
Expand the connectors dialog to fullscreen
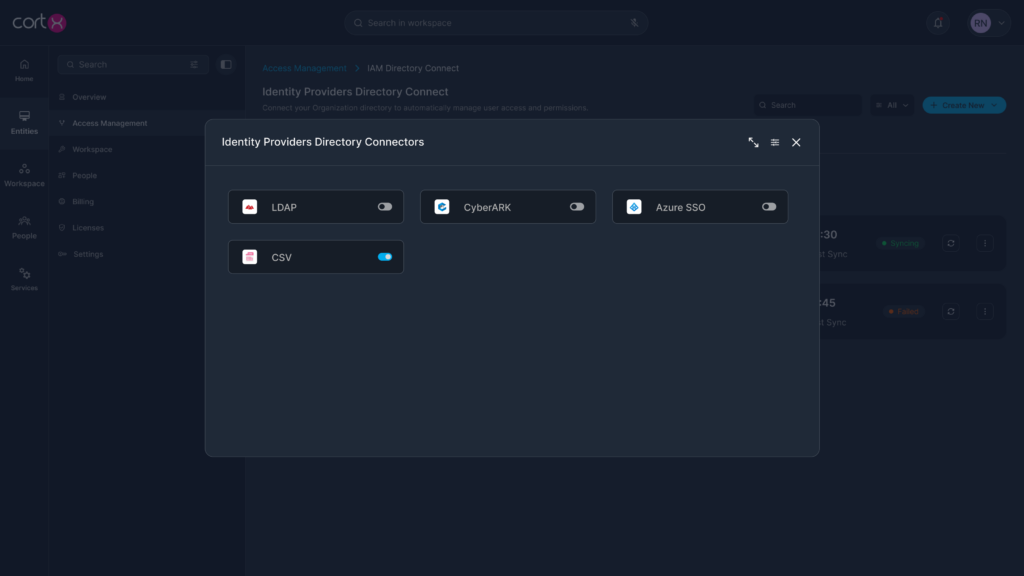pyautogui.click(x=753, y=142)
